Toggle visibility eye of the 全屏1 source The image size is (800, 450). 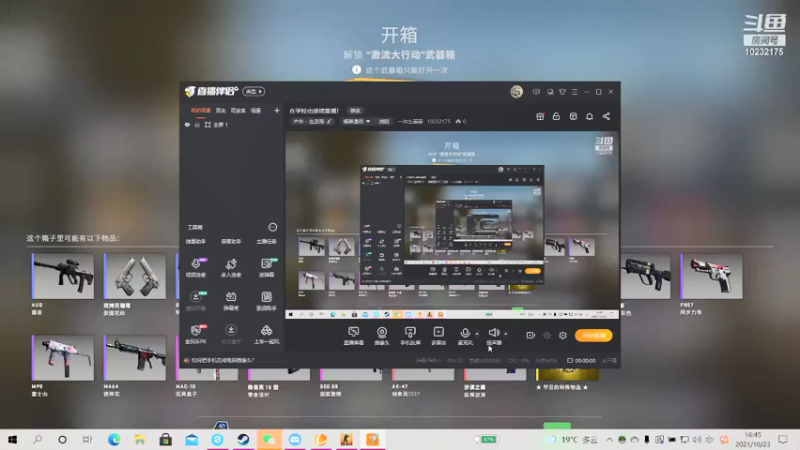[x=187, y=124]
